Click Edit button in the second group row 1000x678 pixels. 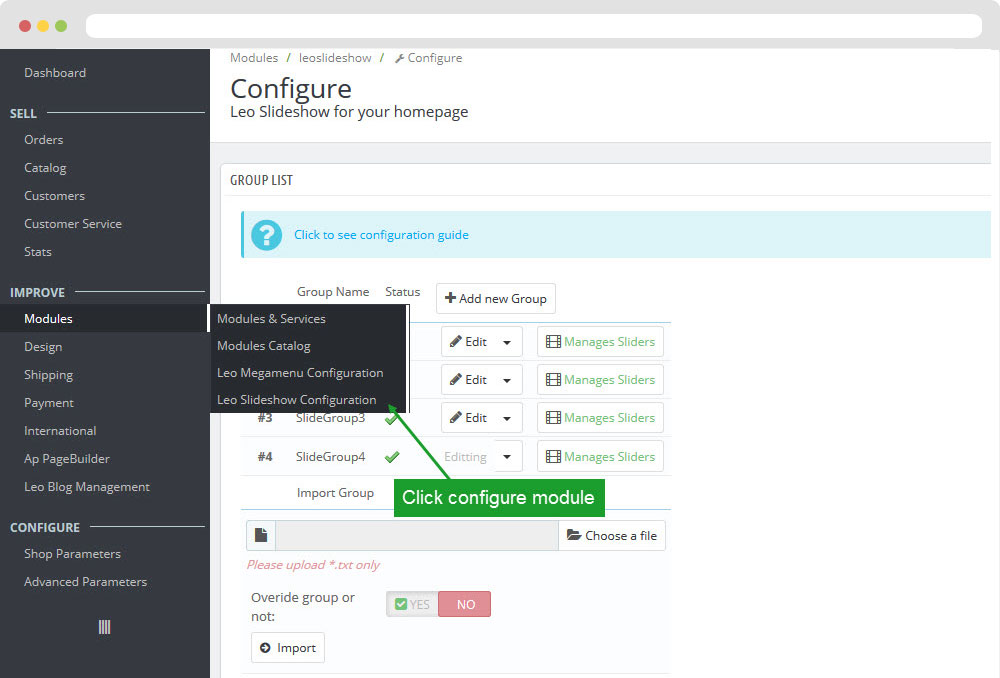tap(467, 380)
